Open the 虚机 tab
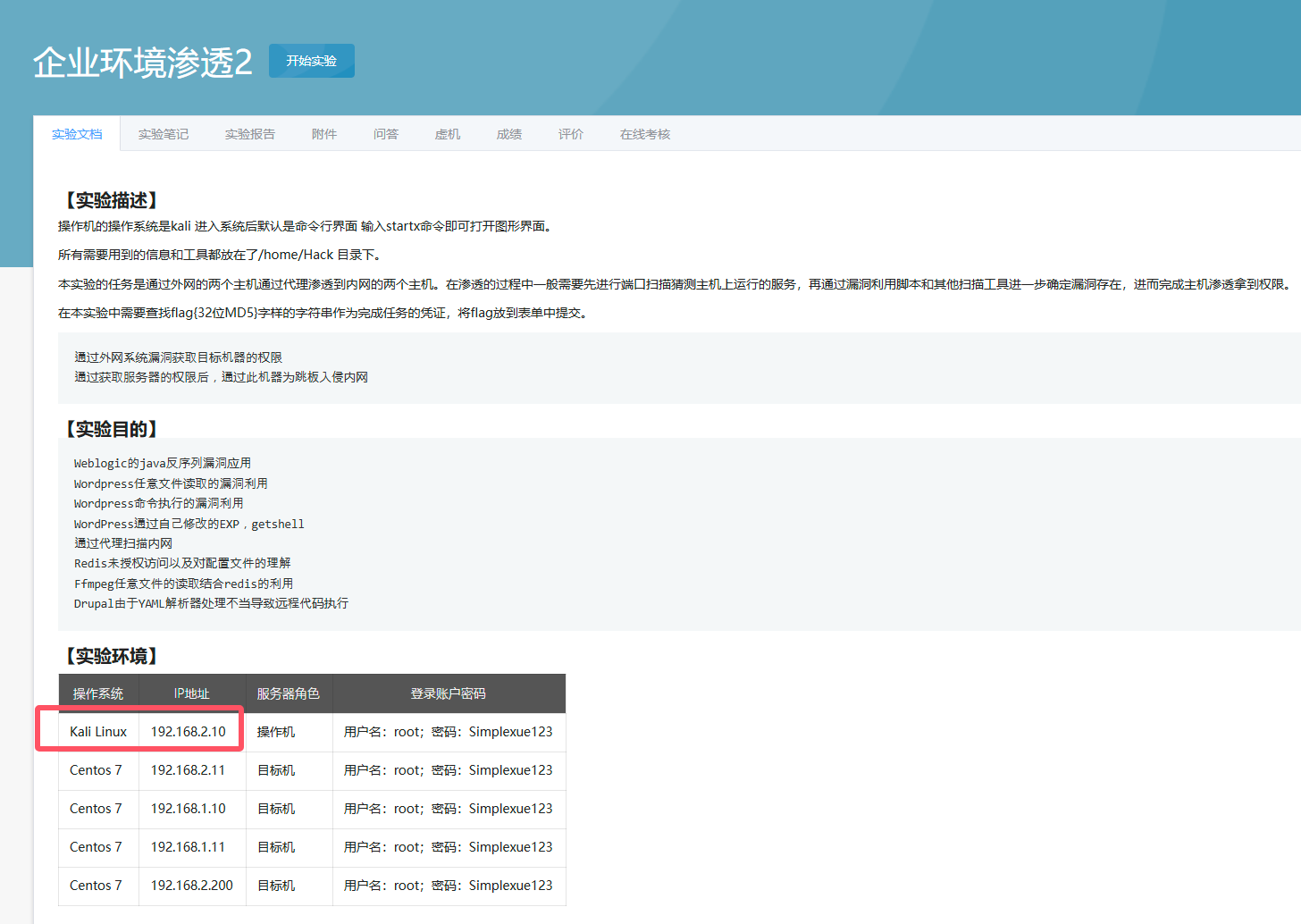This screenshot has height=924, width=1301. click(x=448, y=134)
